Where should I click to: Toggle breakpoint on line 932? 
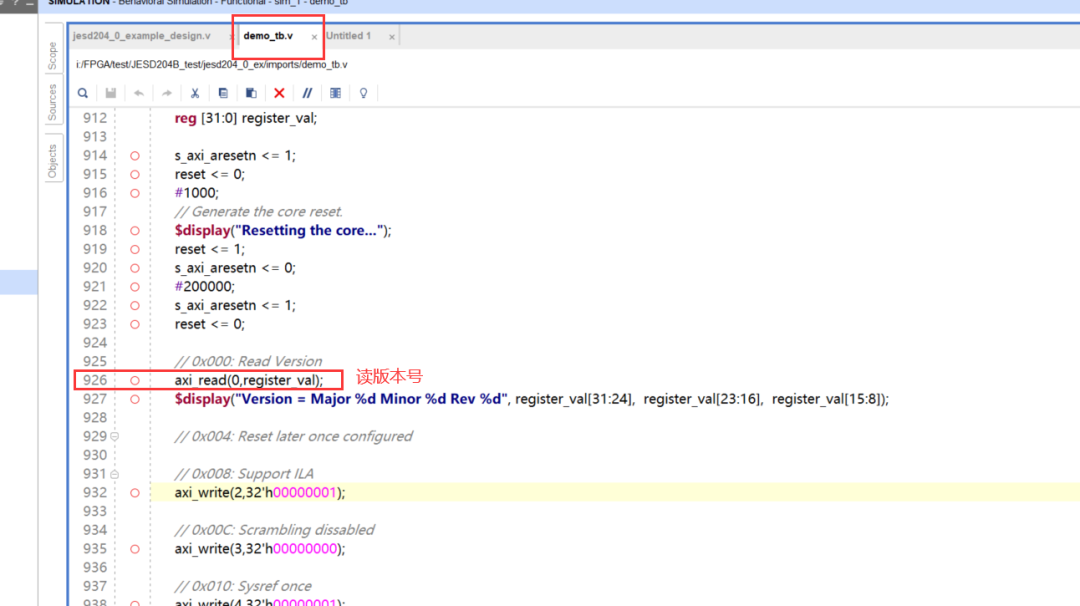click(x=135, y=493)
